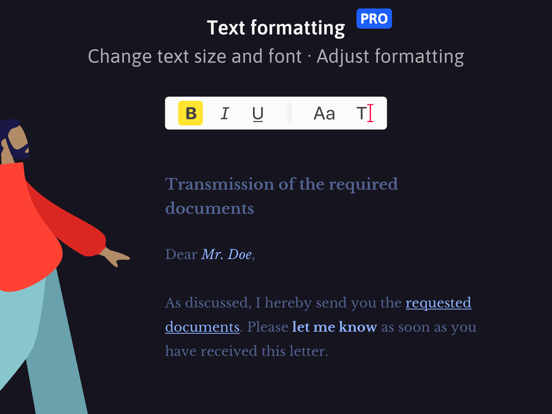This screenshot has height=414, width=552.
Task: Click the underlined 'documents' text
Action: [x=202, y=327]
